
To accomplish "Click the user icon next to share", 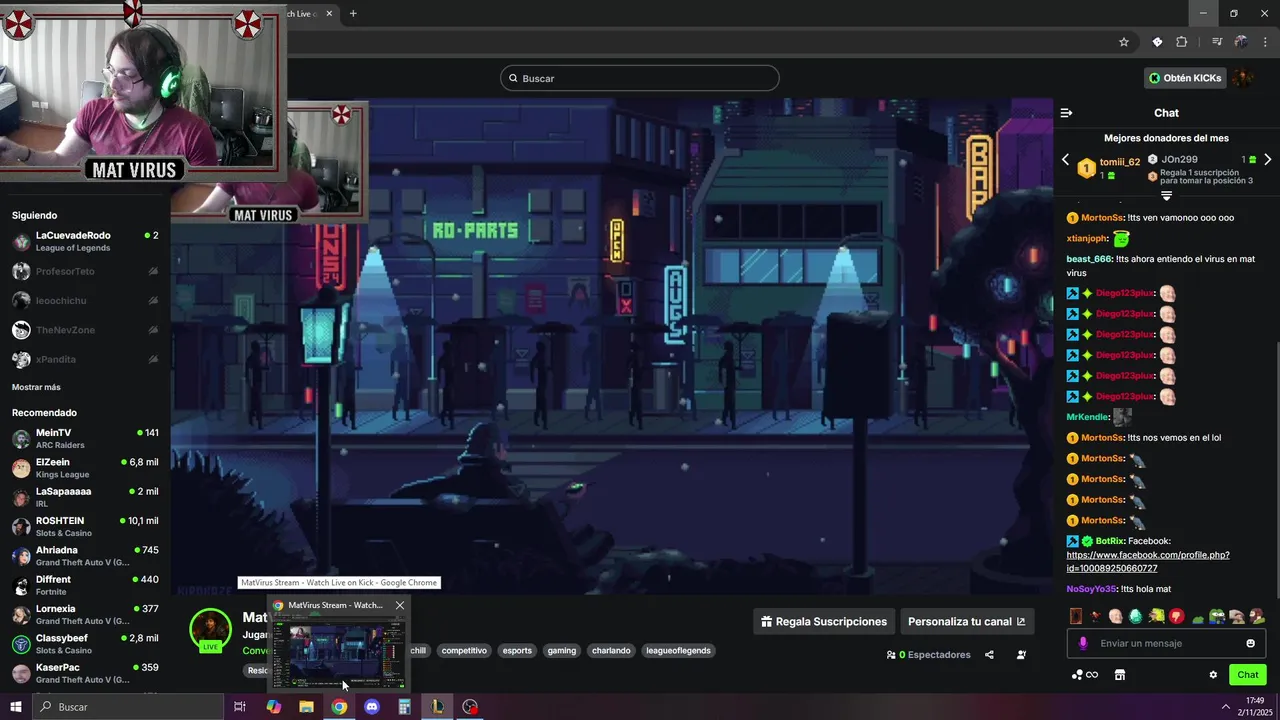I will (1021, 655).
